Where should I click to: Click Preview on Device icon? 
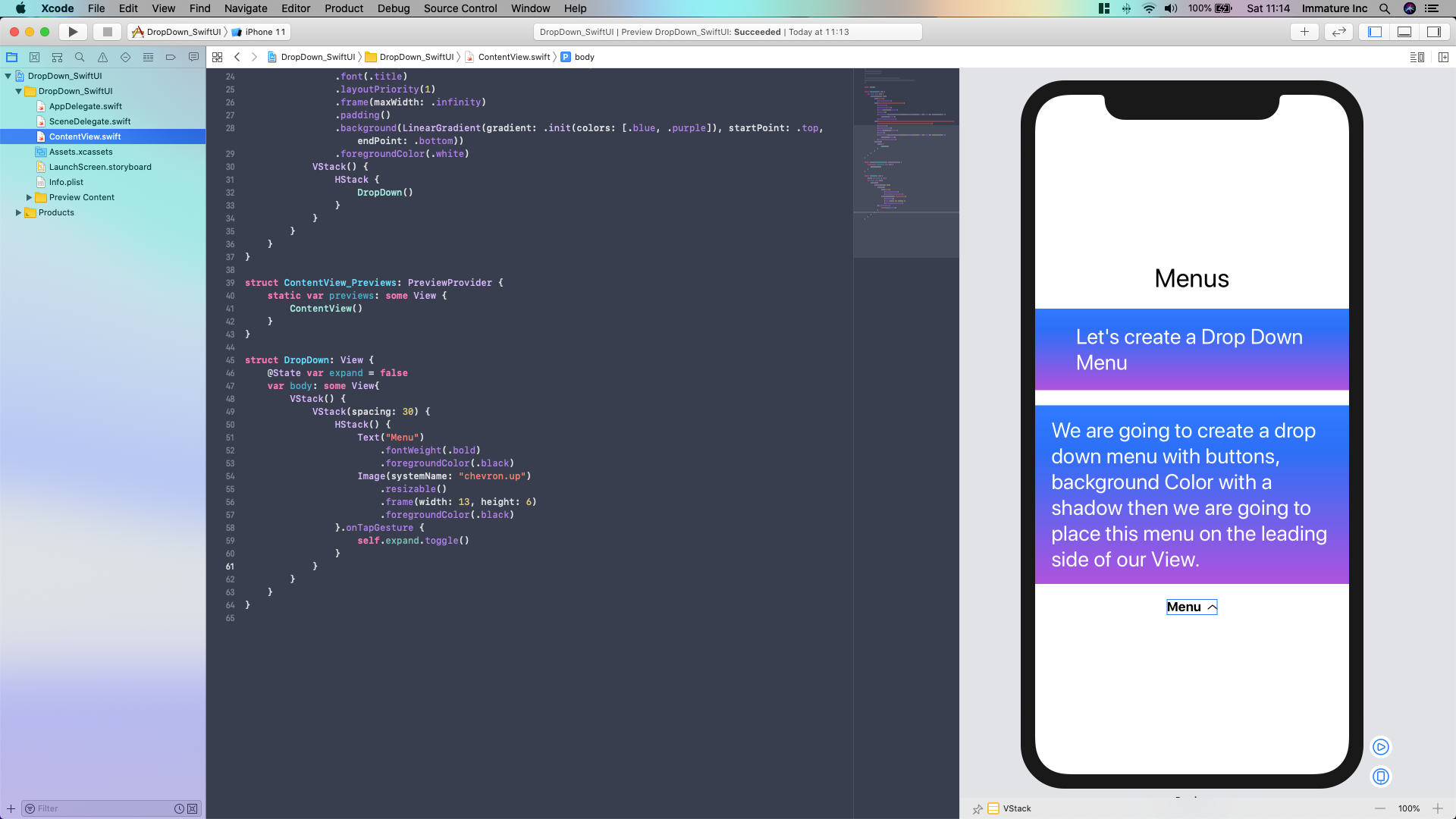tap(1381, 777)
